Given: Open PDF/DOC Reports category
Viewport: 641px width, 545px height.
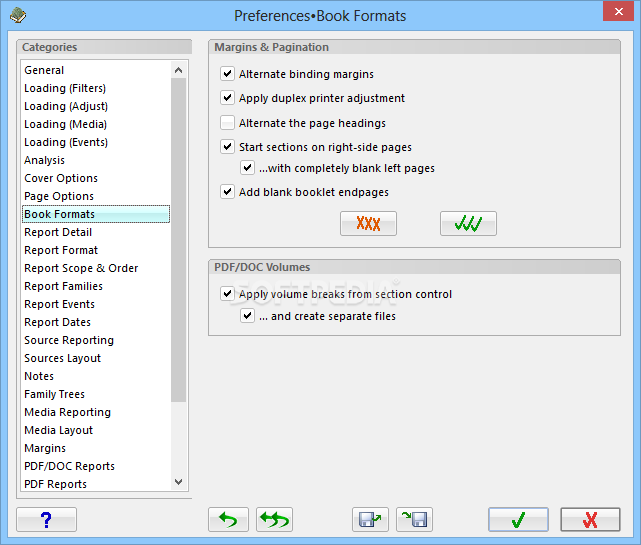Looking at the screenshot, I should [x=96, y=466].
